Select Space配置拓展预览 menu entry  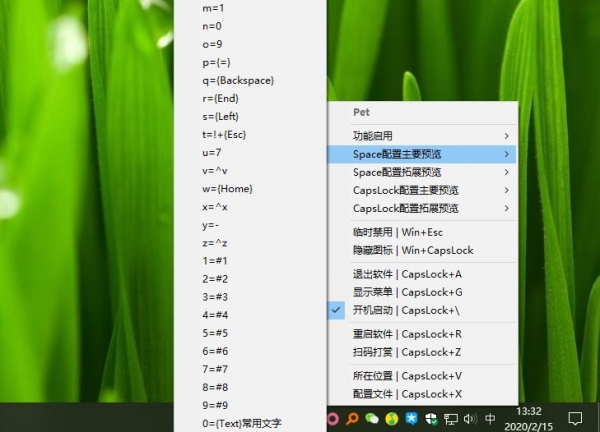click(422, 172)
